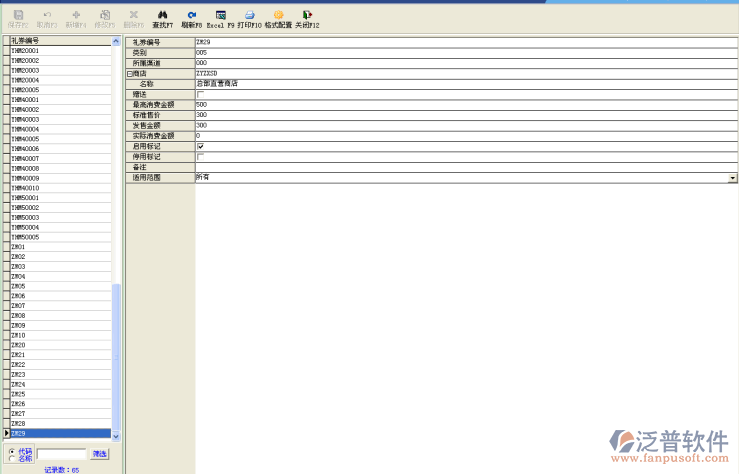Uncheck the 启用标记 checkbox
The width and height of the screenshot is (739, 474).
point(201,146)
